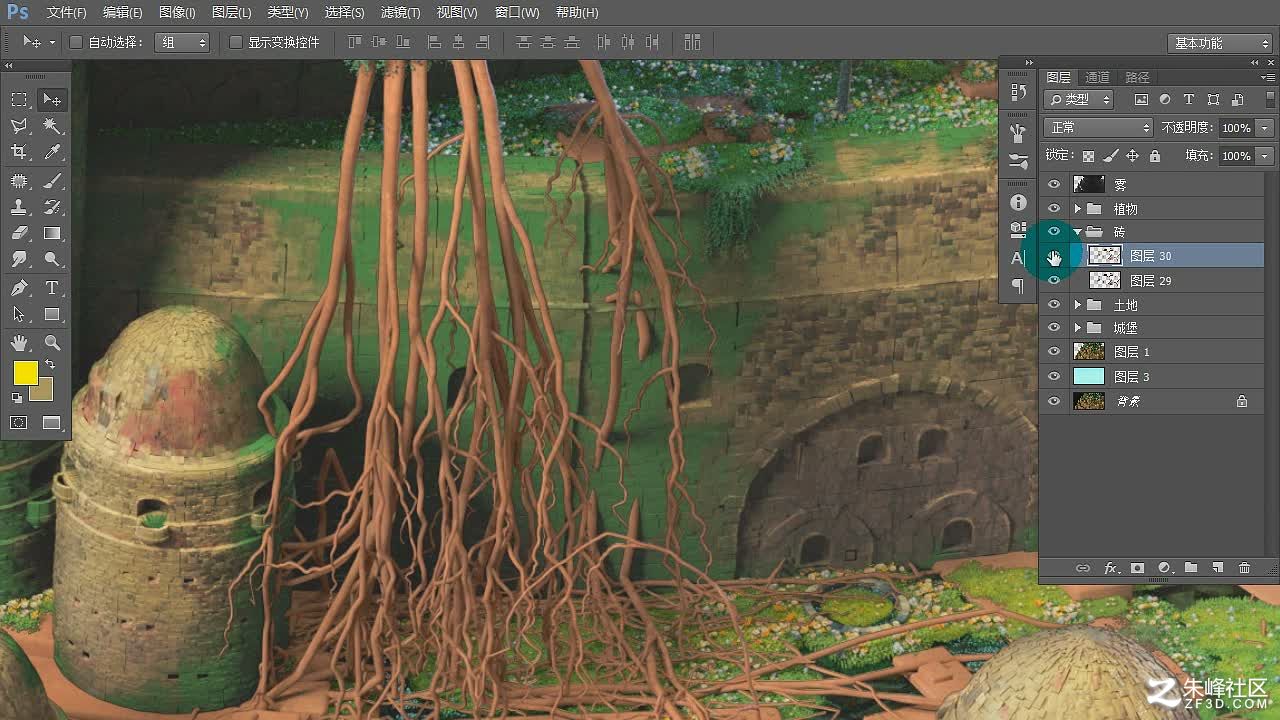Open the Info panel icon
Screen dimensions: 1280x720
point(1018,202)
